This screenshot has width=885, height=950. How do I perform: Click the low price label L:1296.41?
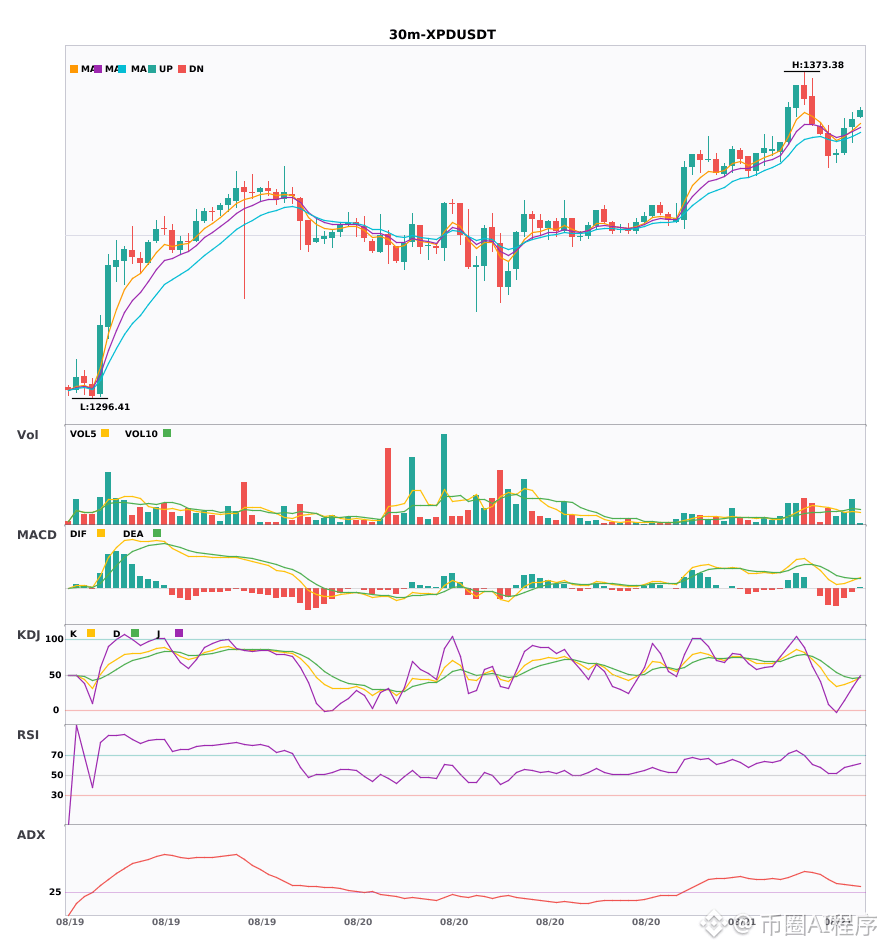click(105, 407)
